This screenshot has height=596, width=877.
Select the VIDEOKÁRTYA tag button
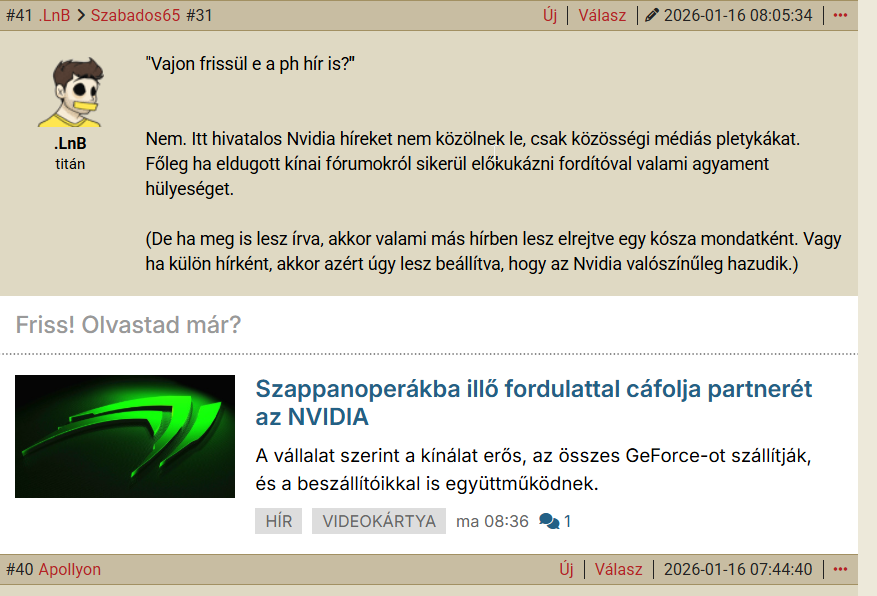point(379,521)
